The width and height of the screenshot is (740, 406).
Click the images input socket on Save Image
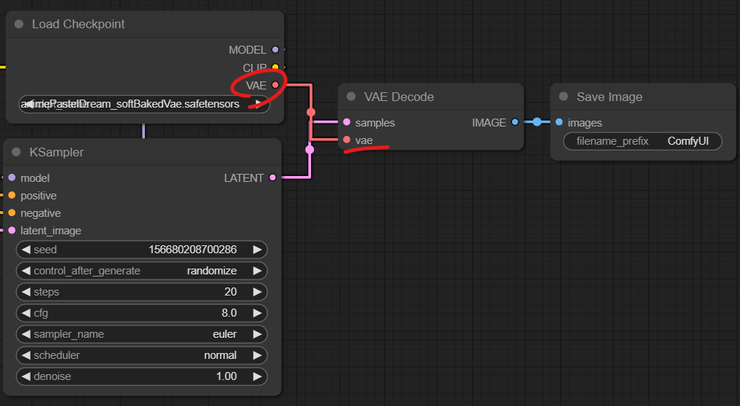pos(559,122)
